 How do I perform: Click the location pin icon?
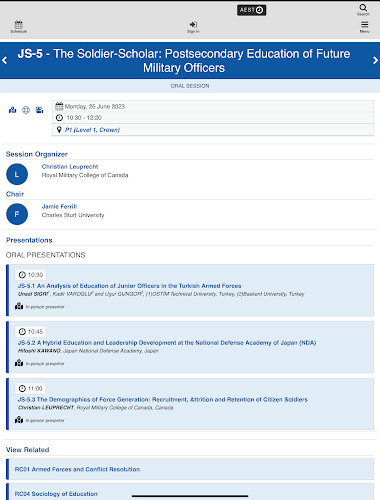tap(59, 130)
